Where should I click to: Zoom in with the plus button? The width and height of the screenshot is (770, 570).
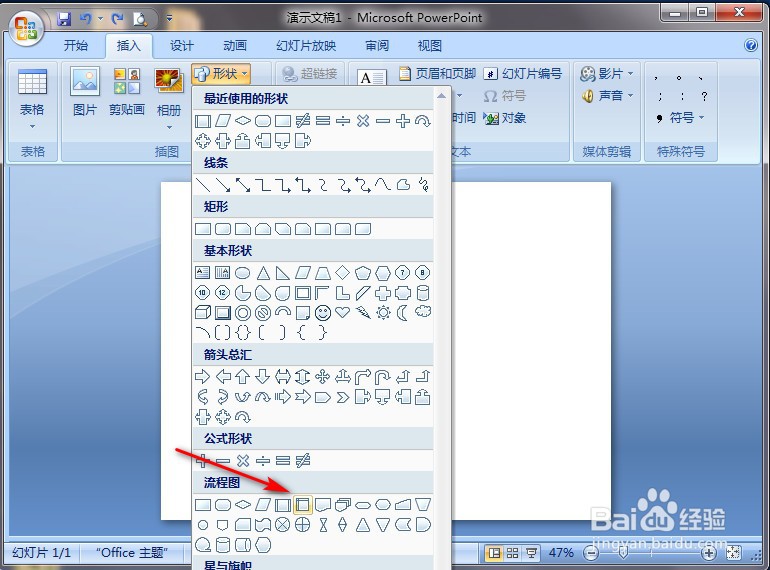tap(708, 554)
